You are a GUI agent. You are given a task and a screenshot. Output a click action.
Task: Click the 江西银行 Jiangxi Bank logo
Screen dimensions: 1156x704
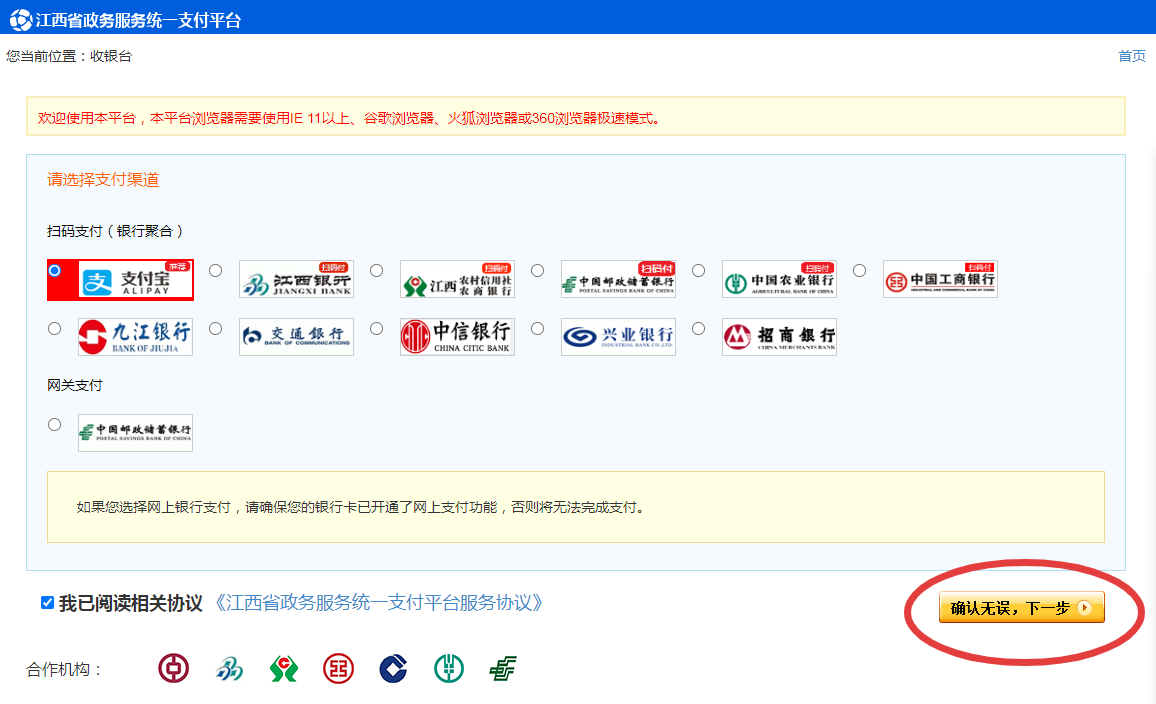click(296, 279)
